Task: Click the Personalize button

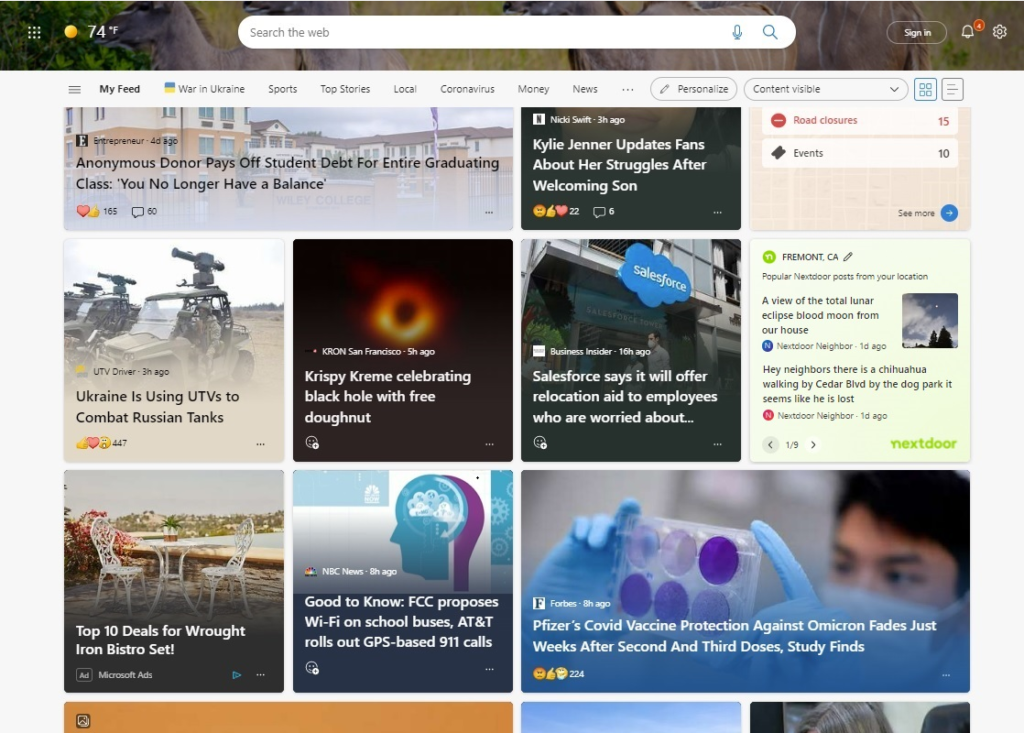Action: click(x=694, y=90)
